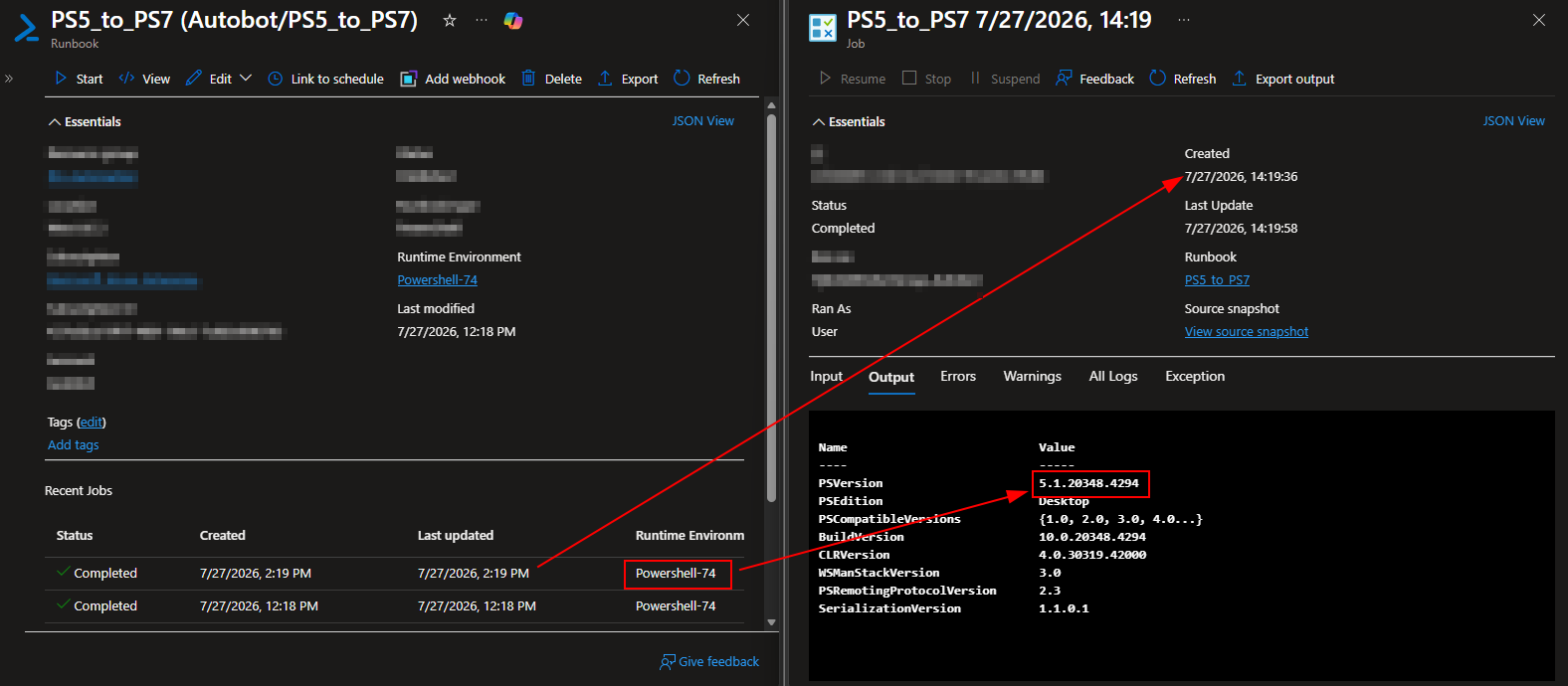Image resolution: width=1568 pixels, height=686 pixels.
Task: Open the Warnings tab
Action: point(1032,376)
